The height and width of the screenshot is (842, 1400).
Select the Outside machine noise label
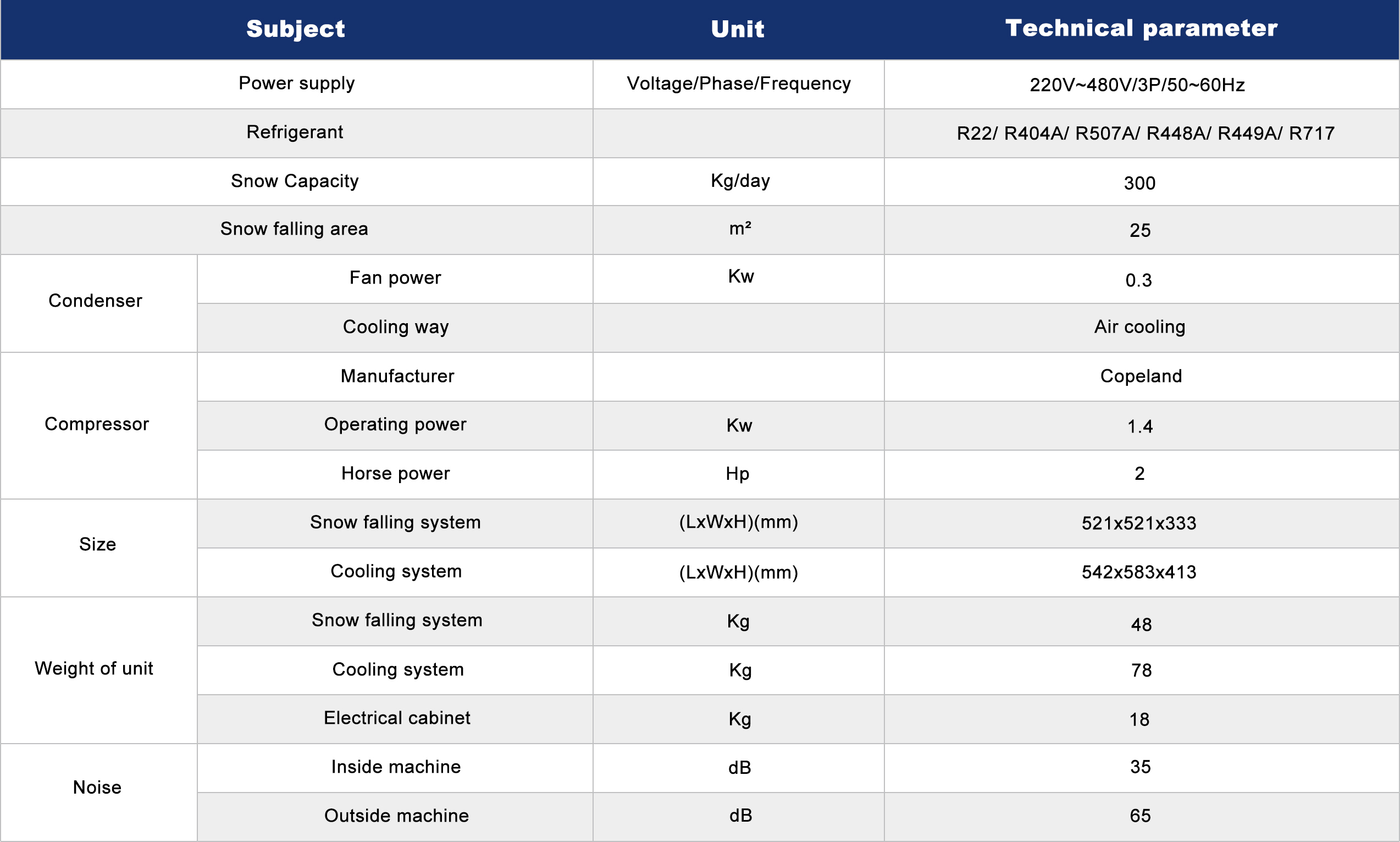click(x=396, y=816)
